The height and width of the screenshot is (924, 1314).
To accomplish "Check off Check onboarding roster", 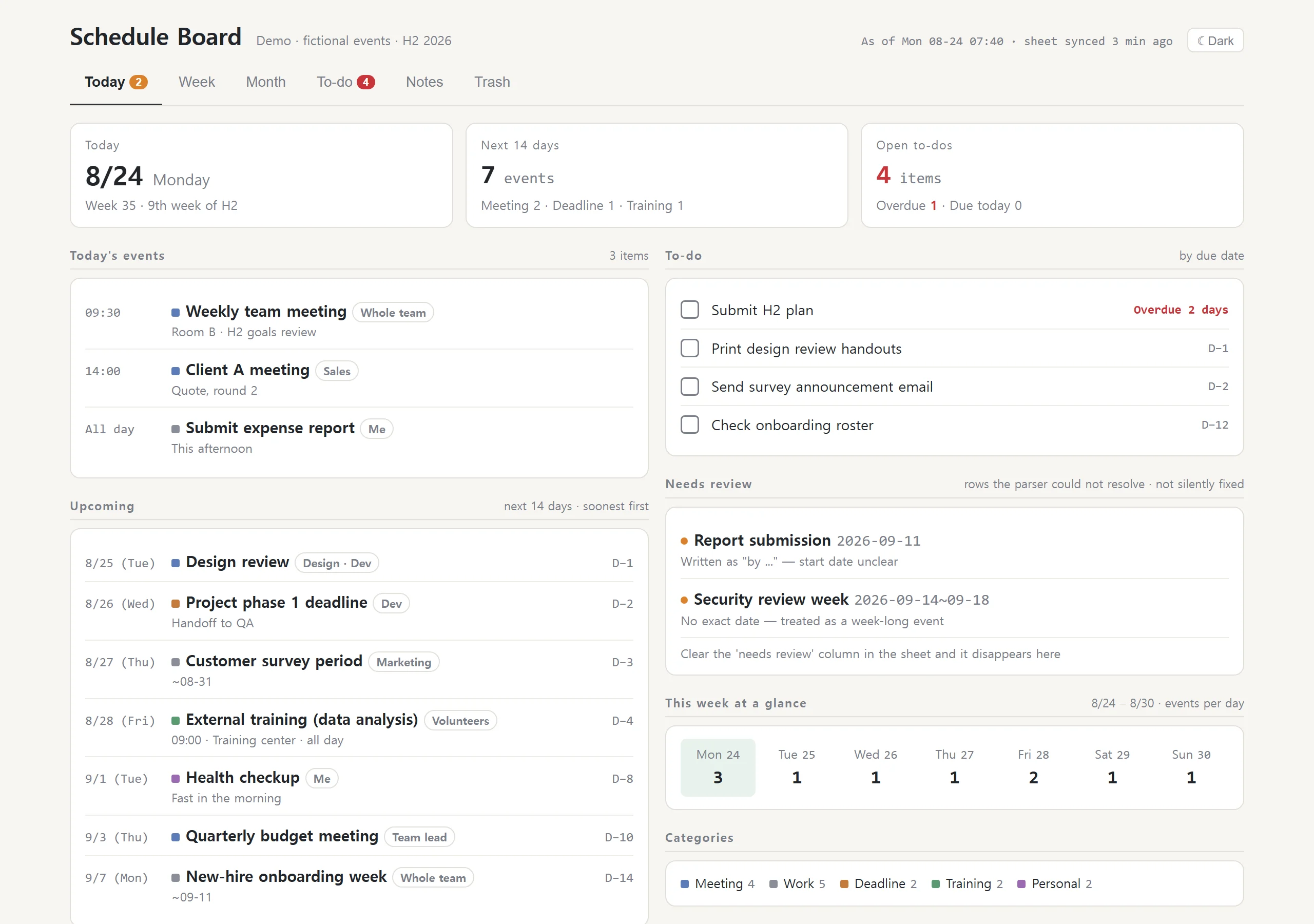I will point(690,425).
